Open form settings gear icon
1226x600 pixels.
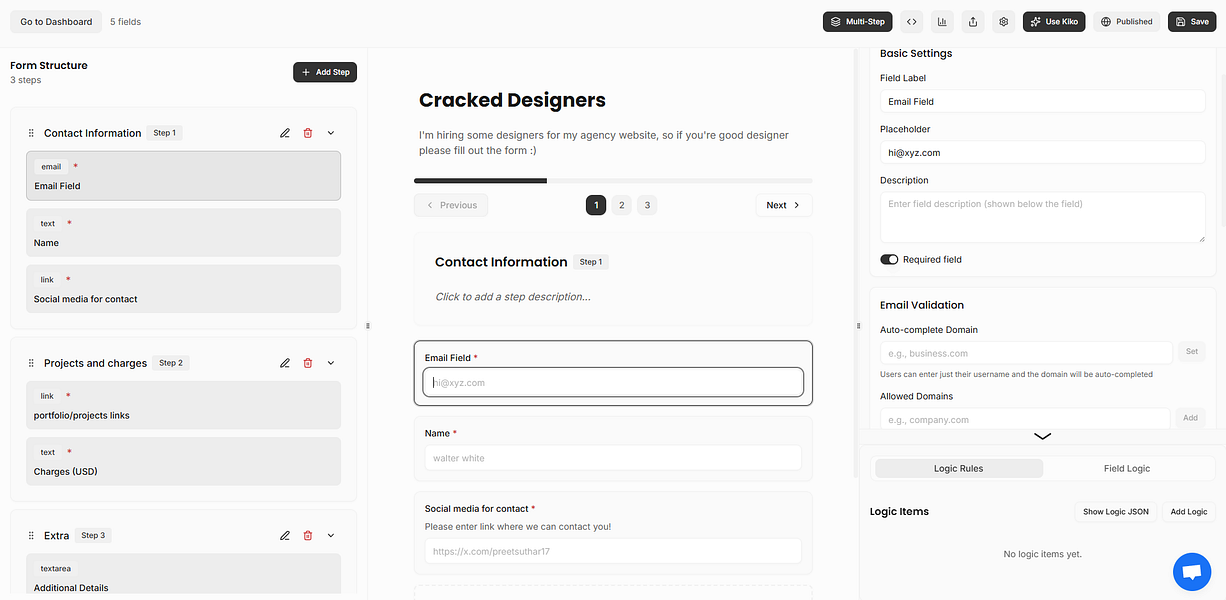pos(1004,21)
